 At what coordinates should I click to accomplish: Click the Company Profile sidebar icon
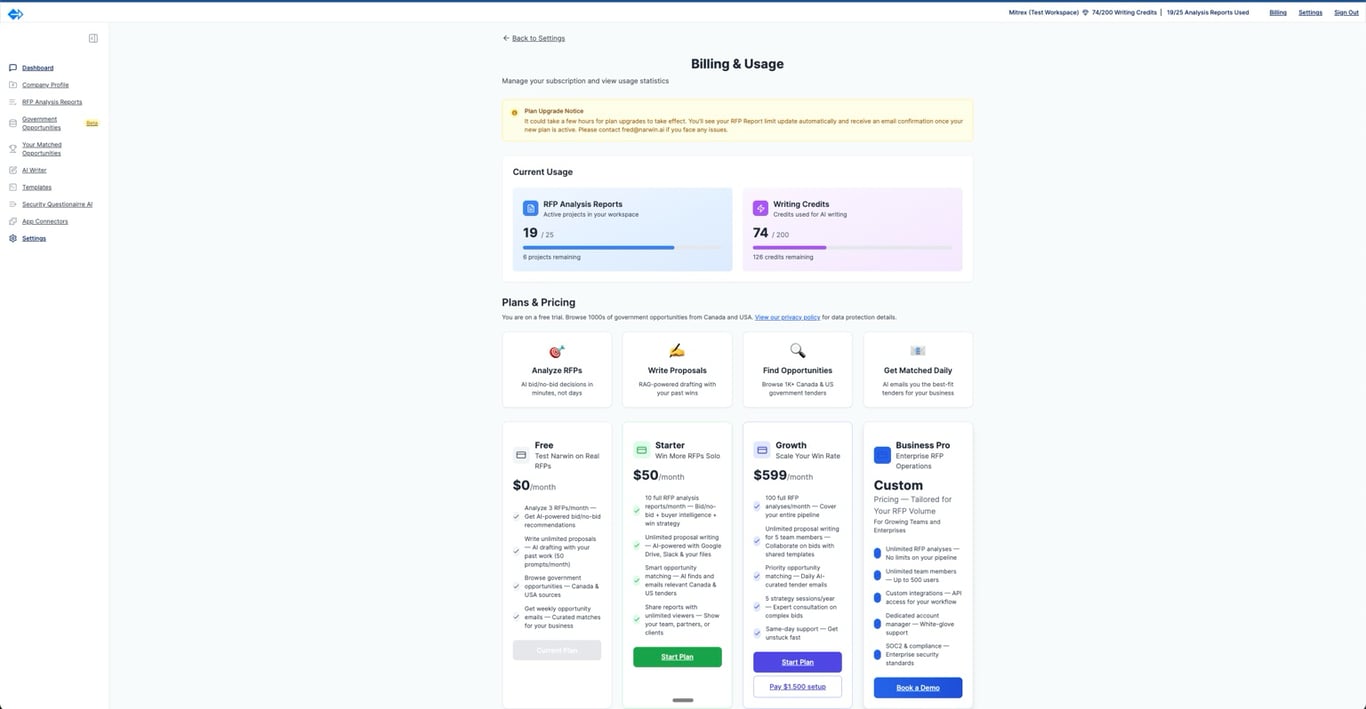click(13, 85)
